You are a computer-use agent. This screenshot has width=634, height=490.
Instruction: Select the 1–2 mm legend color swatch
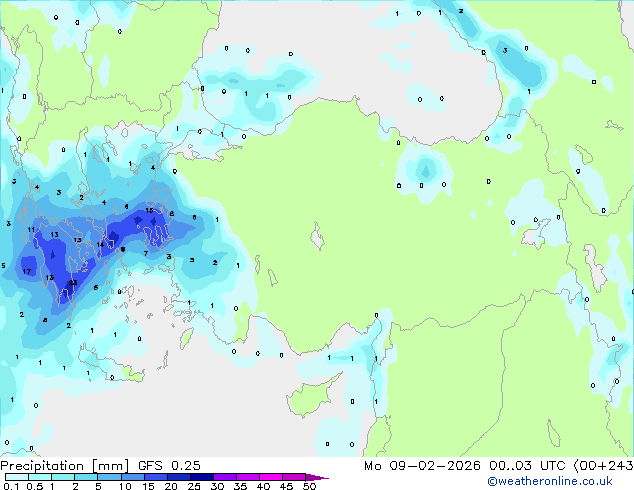63,477
